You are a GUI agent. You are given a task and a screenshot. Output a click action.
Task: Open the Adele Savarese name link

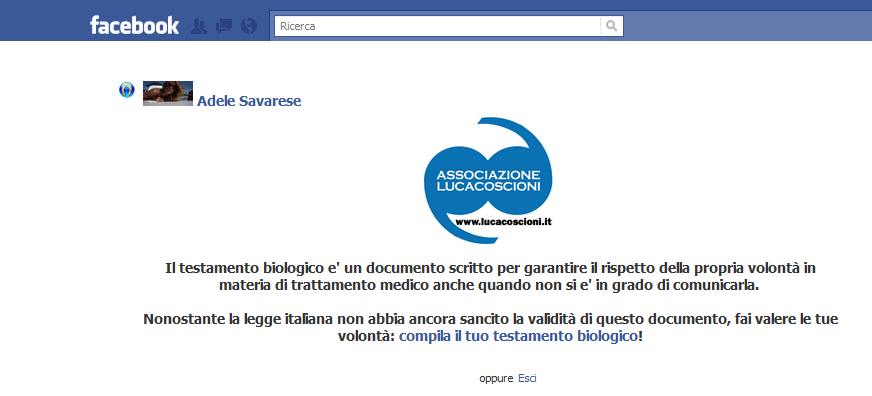[x=249, y=101]
